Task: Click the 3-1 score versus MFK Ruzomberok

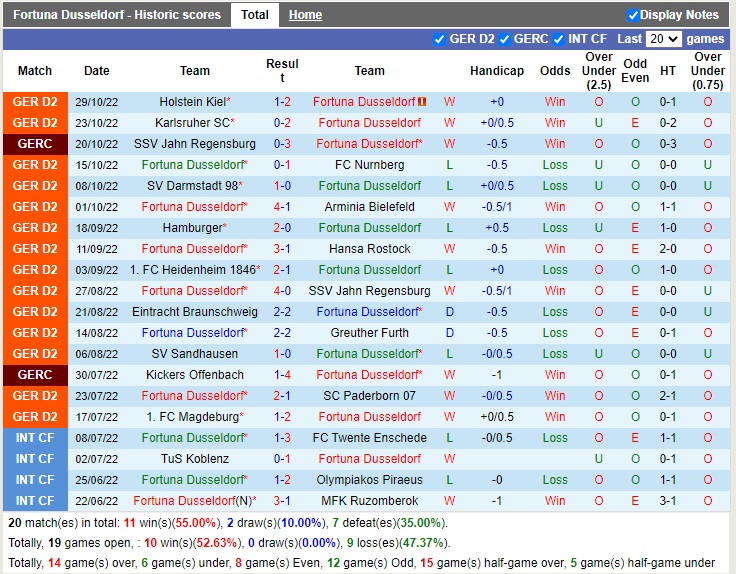Action: pyautogui.click(x=282, y=501)
